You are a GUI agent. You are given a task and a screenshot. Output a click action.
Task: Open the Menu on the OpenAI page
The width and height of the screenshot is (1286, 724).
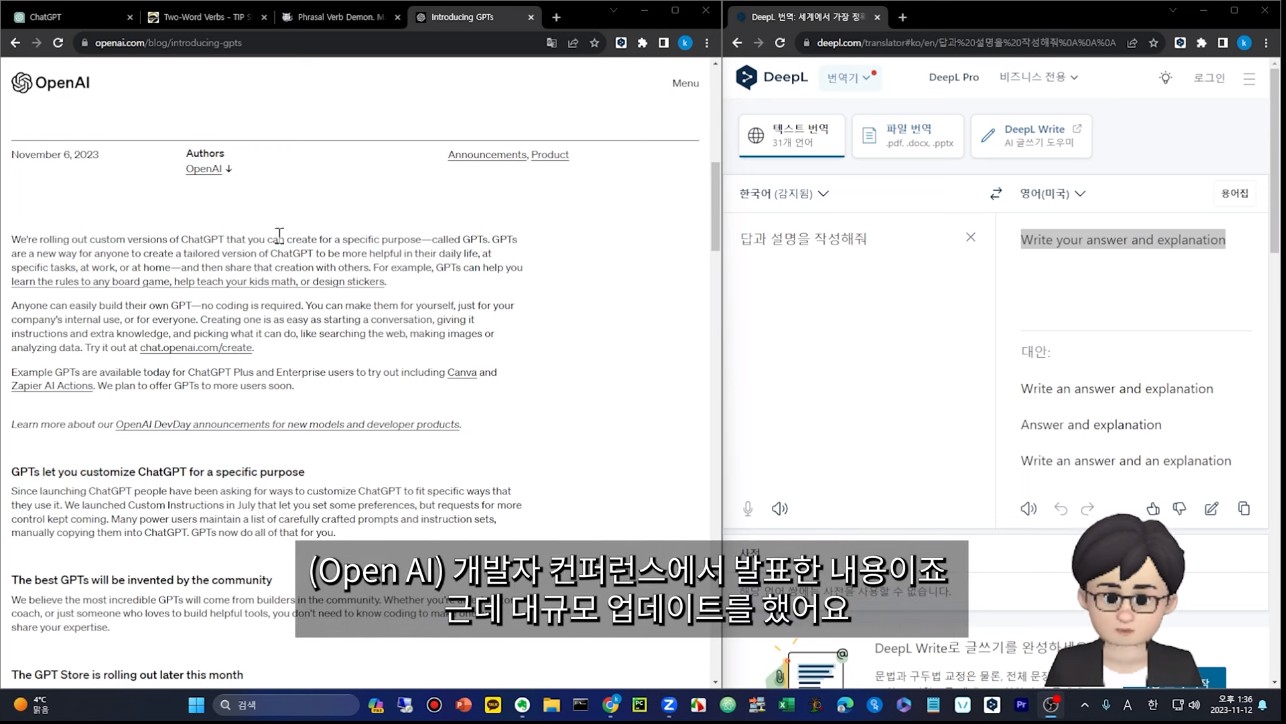coord(685,83)
